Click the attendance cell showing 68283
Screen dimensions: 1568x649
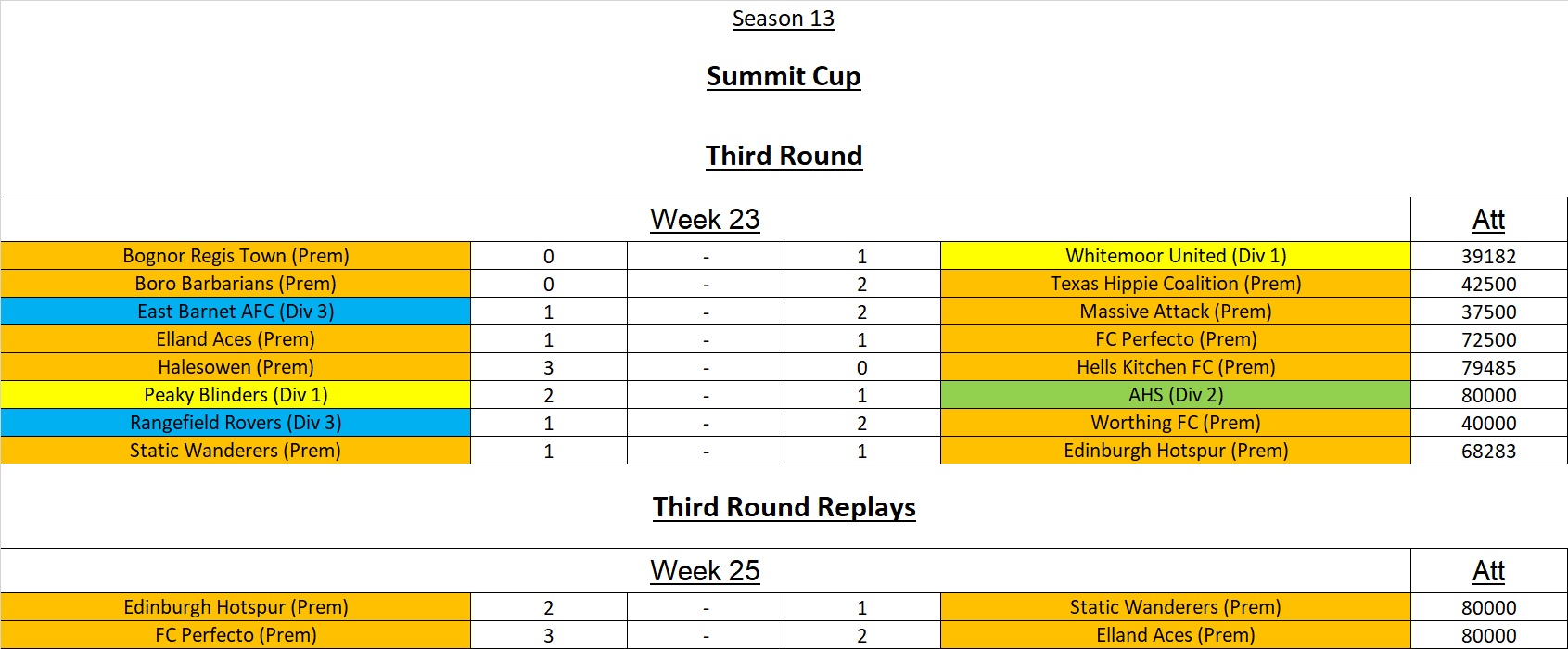point(1488,451)
